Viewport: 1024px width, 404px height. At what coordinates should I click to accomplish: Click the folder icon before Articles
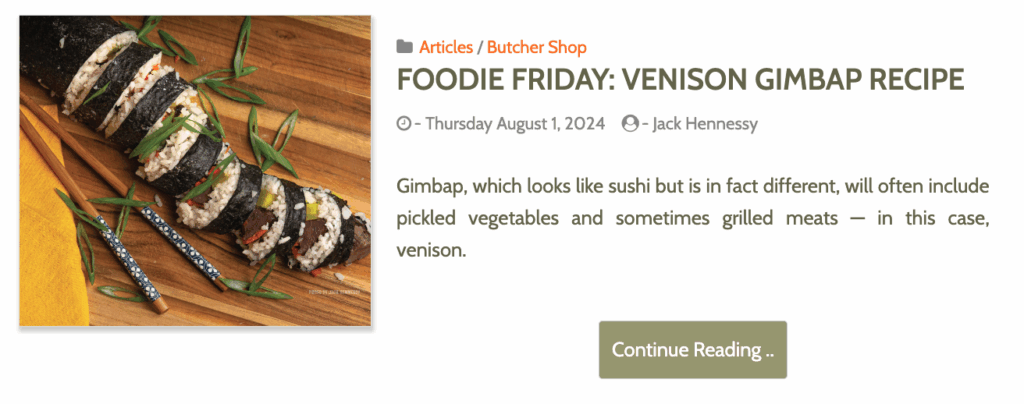click(x=404, y=47)
